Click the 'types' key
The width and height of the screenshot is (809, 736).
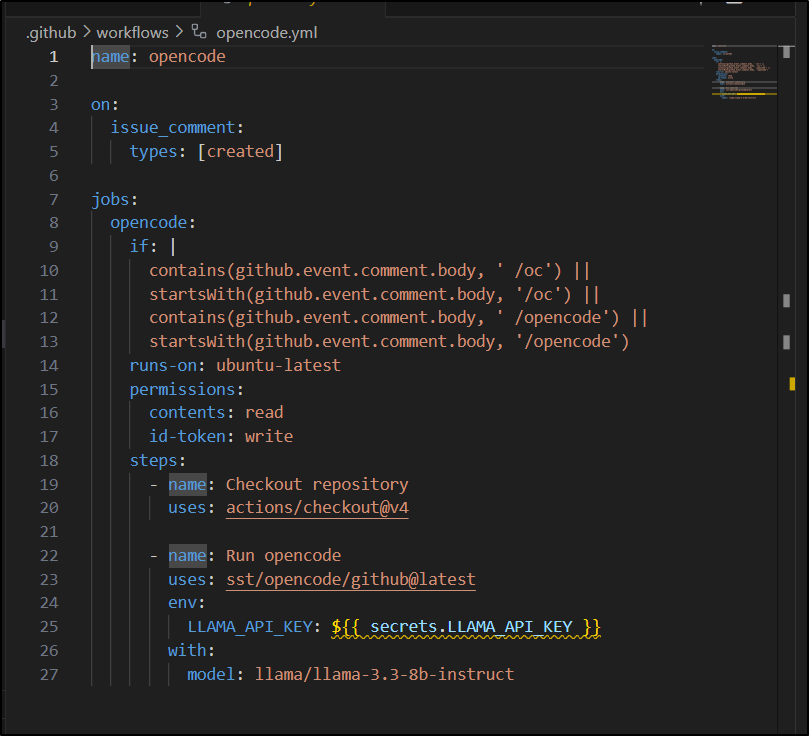pyautogui.click(x=154, y=152)
